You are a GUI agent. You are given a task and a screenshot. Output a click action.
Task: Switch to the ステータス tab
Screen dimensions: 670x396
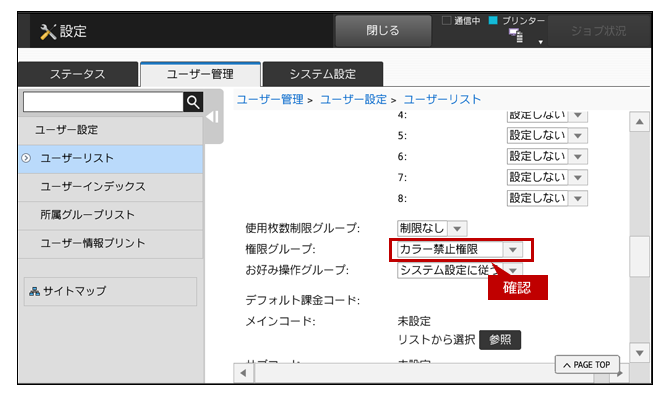click(78, 74)
